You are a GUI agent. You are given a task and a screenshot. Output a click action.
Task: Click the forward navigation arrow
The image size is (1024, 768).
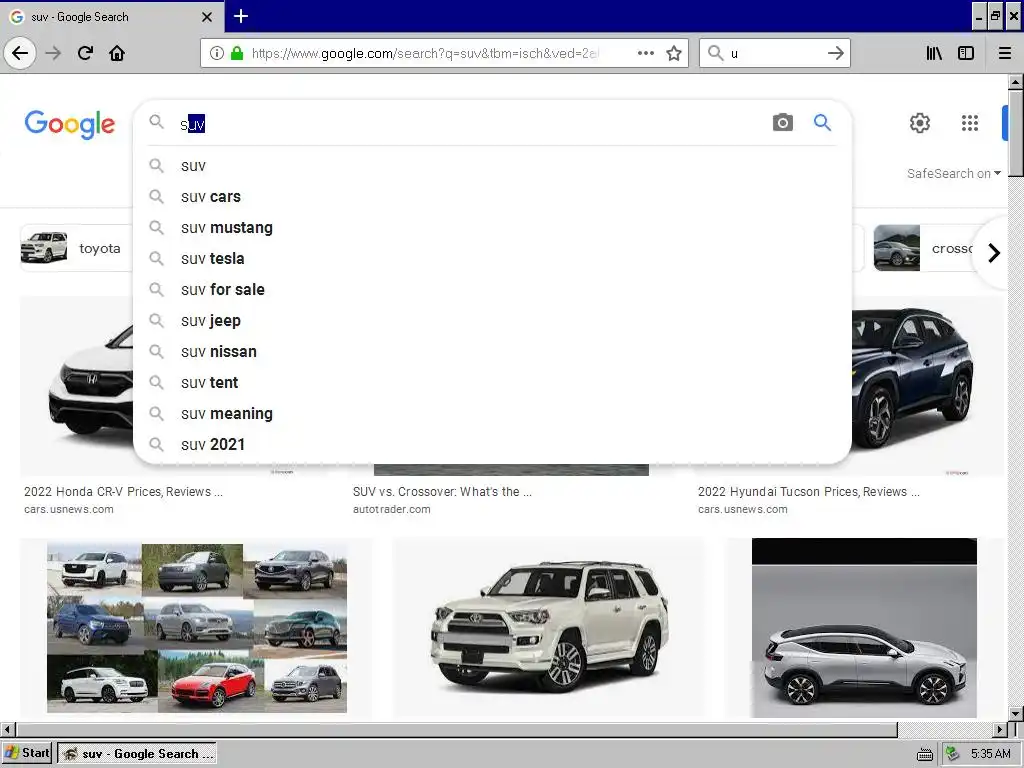coord(53,53)
